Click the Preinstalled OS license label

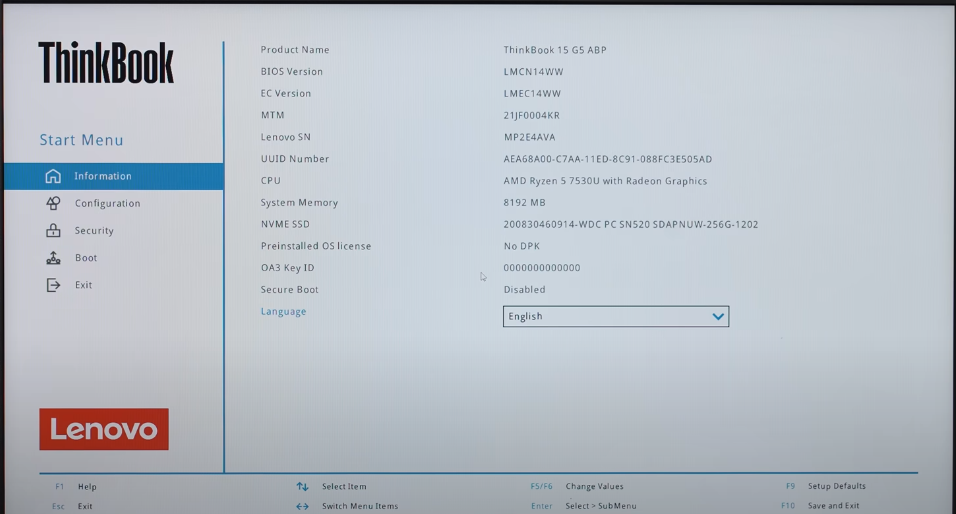click(x=316, y=246)
